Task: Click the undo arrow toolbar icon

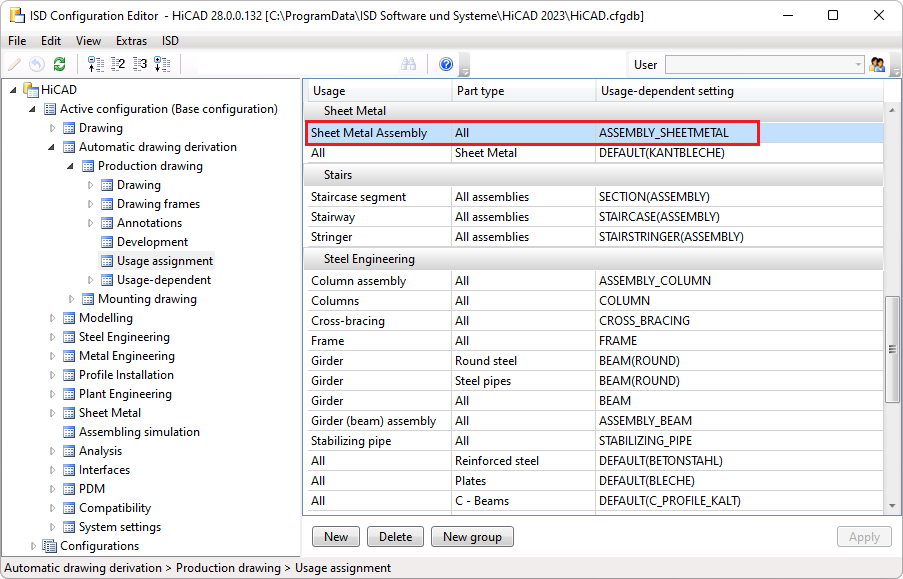Action: pyautogui.click(x=37, y=64)
